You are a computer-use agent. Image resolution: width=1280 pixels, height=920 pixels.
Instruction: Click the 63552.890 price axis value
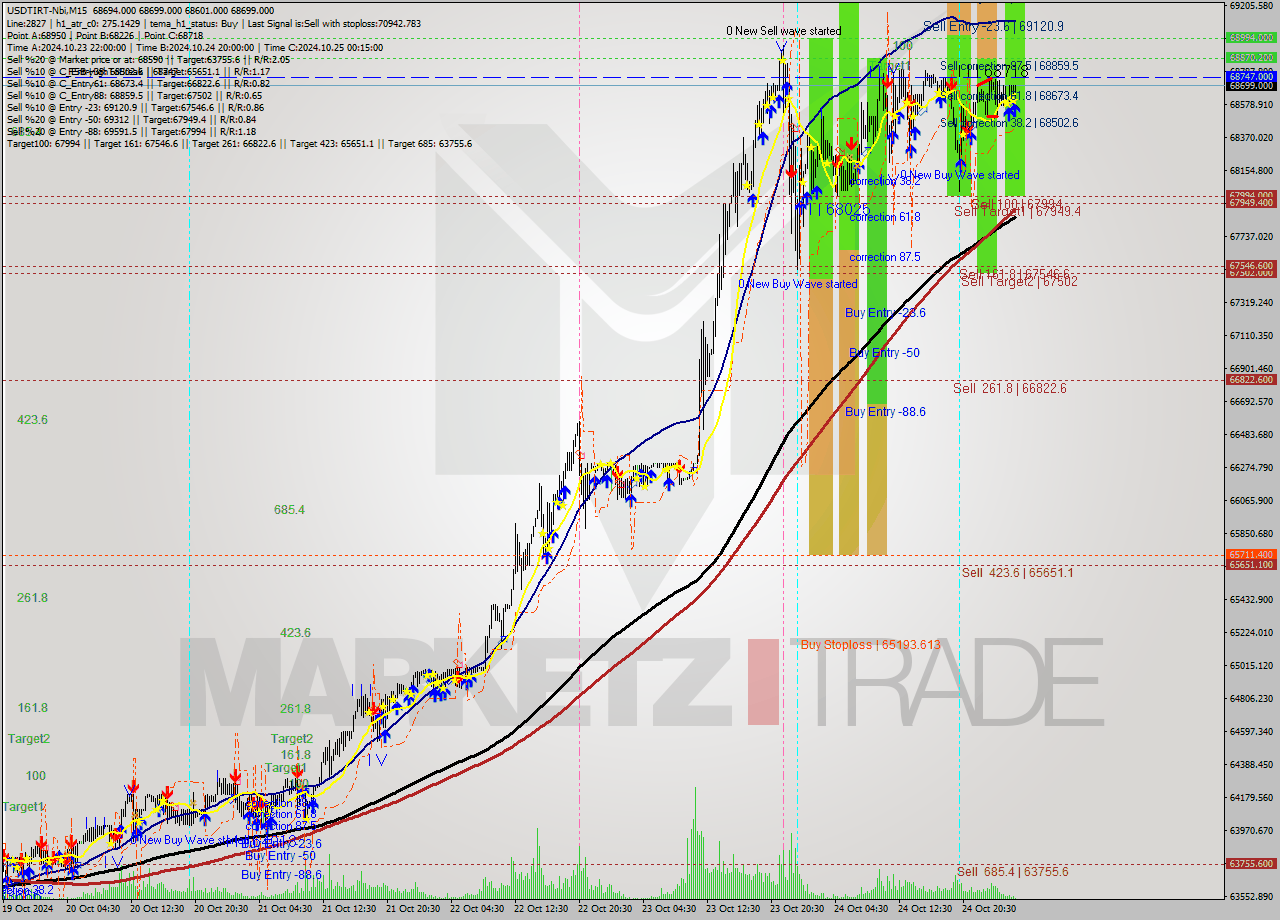(x=1251, y=896)
